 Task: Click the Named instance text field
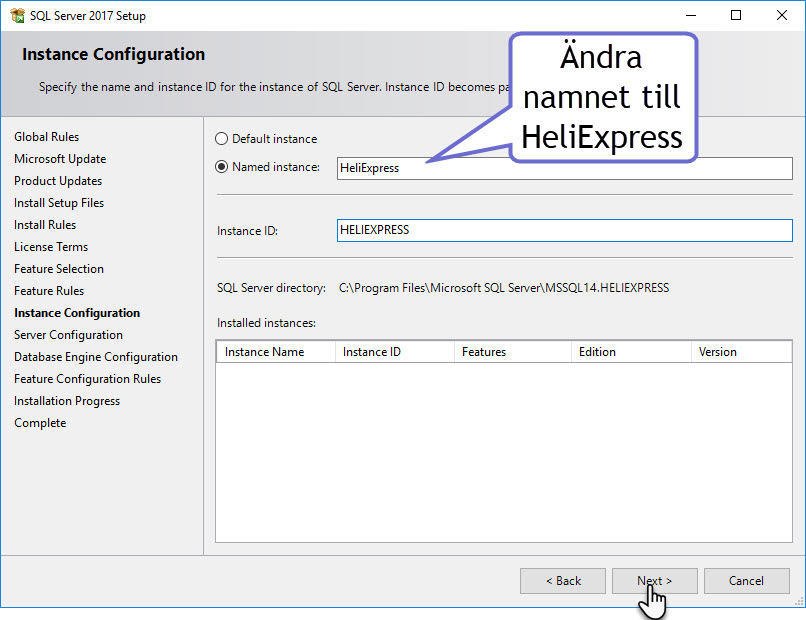[564, 168]
